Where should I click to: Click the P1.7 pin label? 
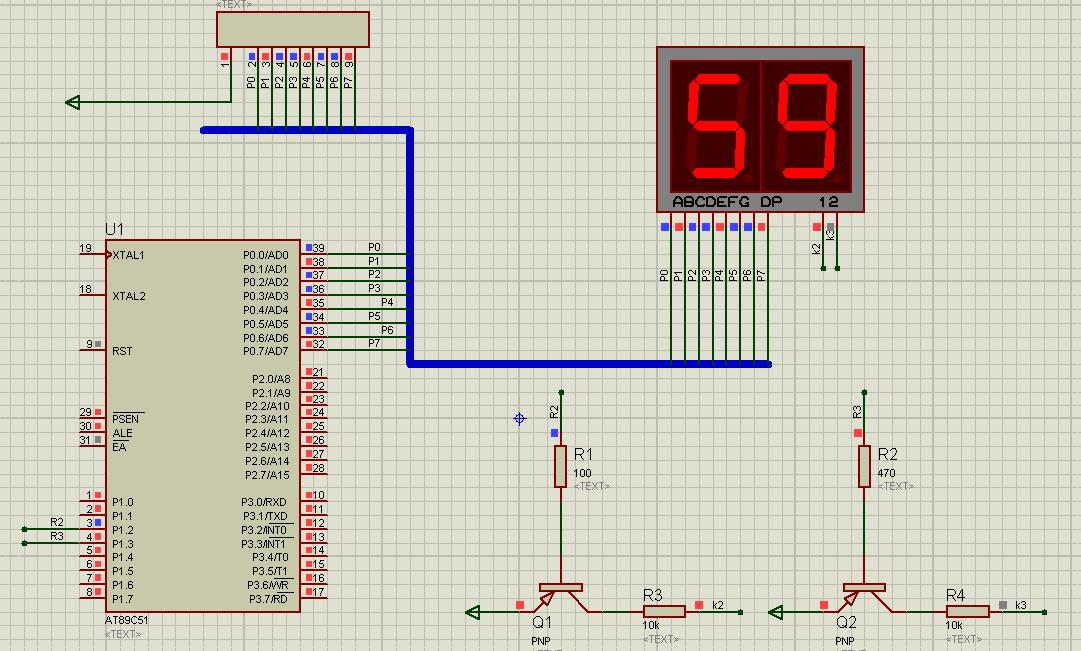click(123, 599)
